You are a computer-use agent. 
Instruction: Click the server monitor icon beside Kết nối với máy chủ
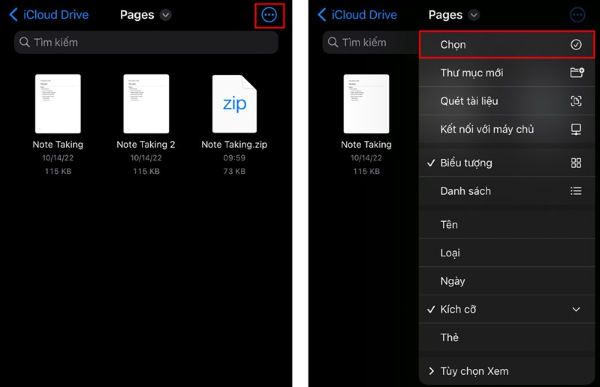[576, 129]
